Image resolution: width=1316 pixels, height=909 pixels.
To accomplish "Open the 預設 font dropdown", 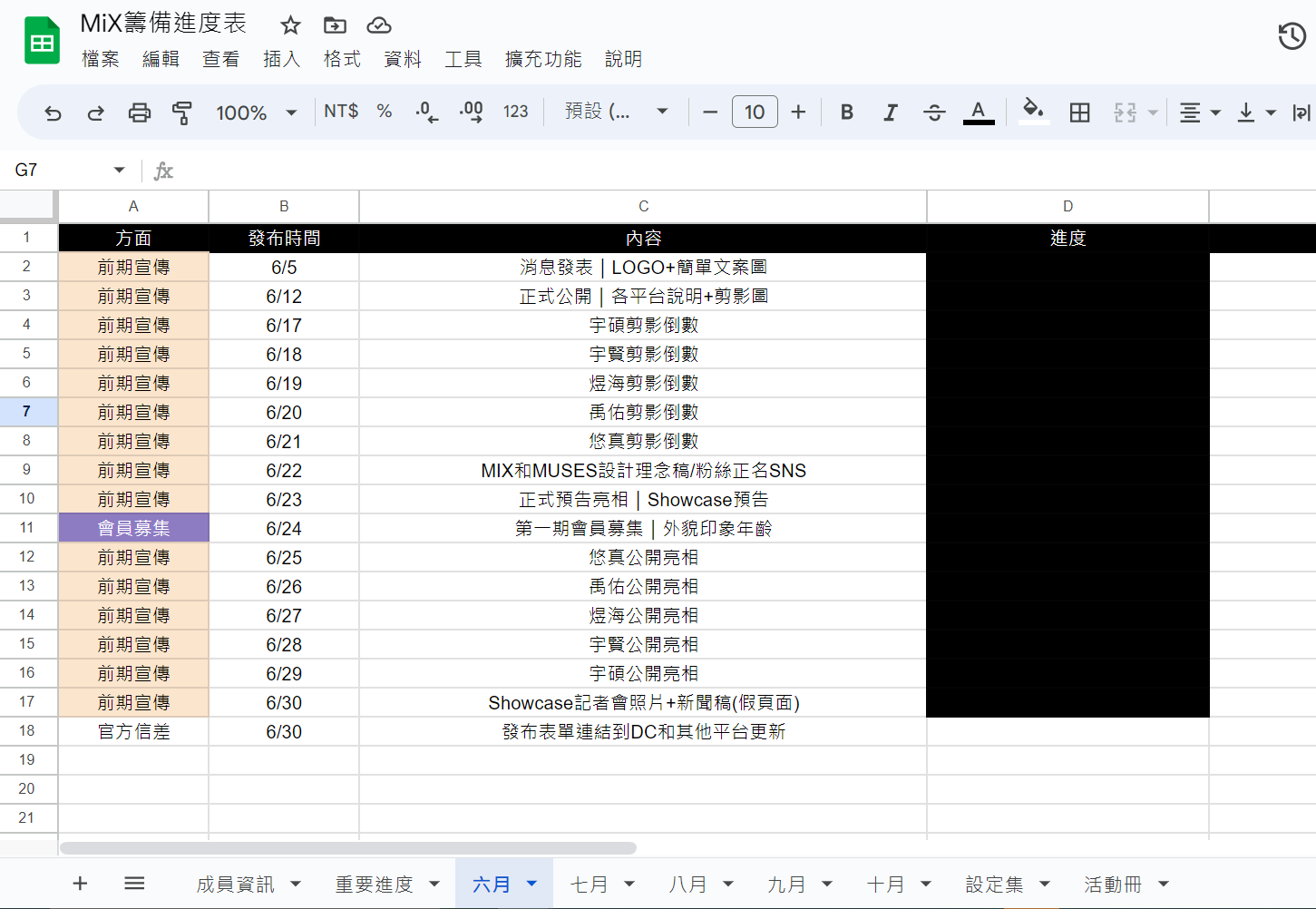I will pyautogui.click(x=616, y=112).
